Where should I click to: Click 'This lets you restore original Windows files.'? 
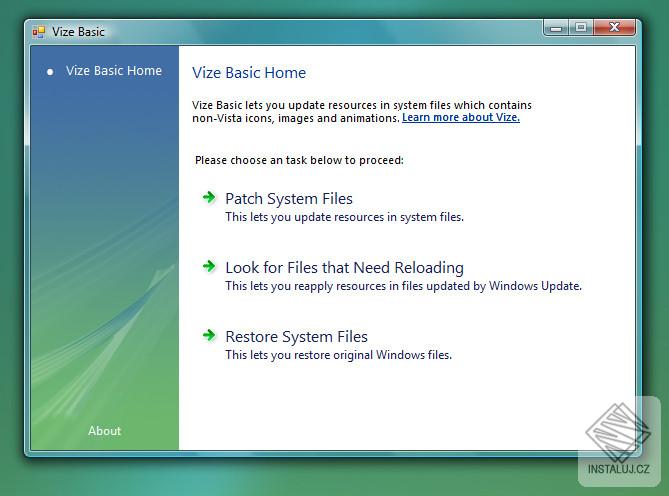pyautogui.click(x=338, y=355)
